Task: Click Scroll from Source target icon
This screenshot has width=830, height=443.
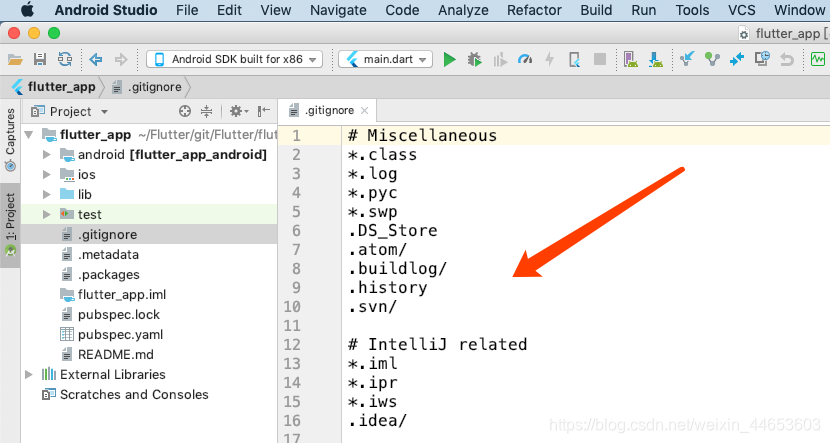Action: point(185,111)
